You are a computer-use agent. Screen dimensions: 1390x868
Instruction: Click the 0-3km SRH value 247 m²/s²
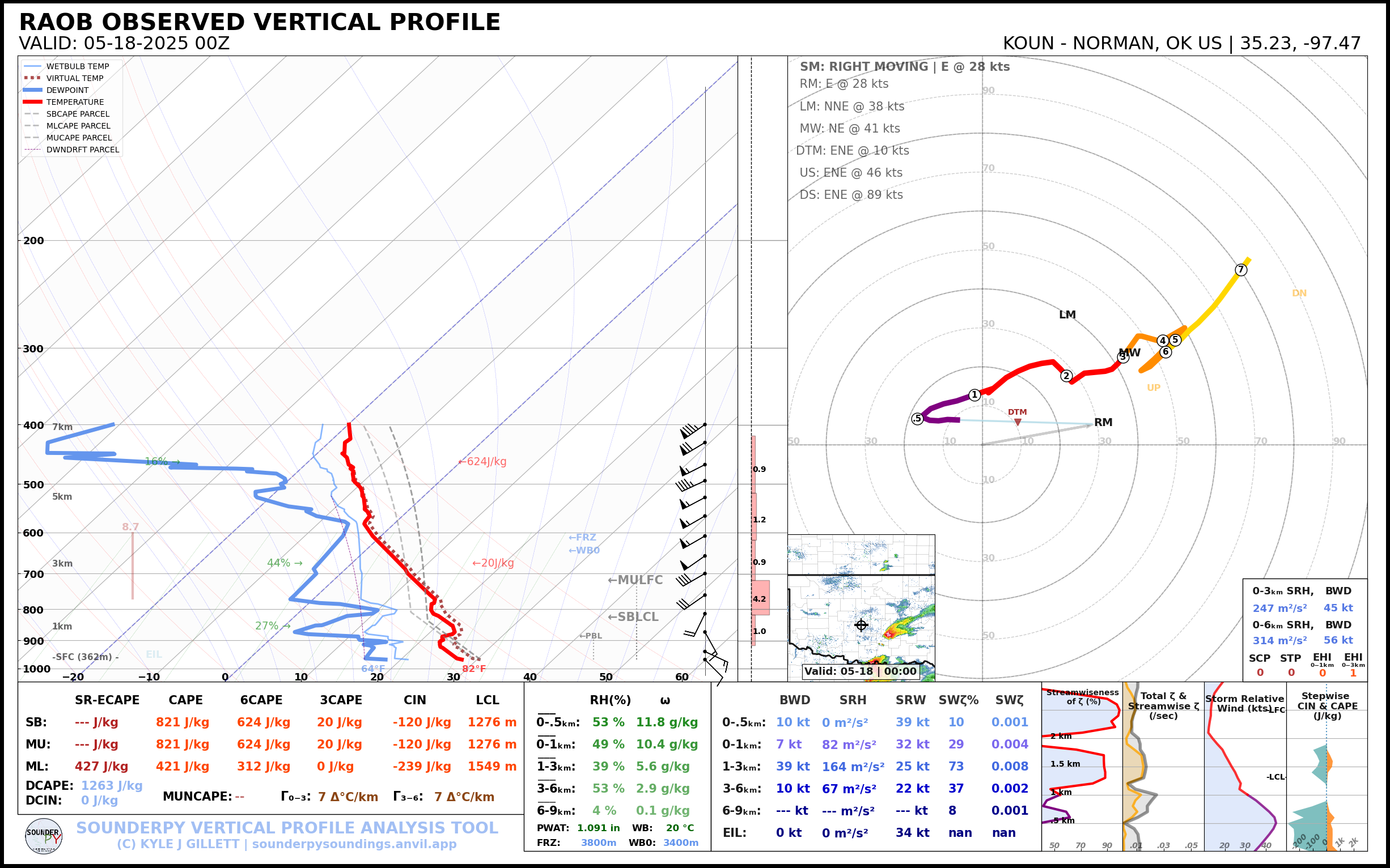[x=1279, y=608]
